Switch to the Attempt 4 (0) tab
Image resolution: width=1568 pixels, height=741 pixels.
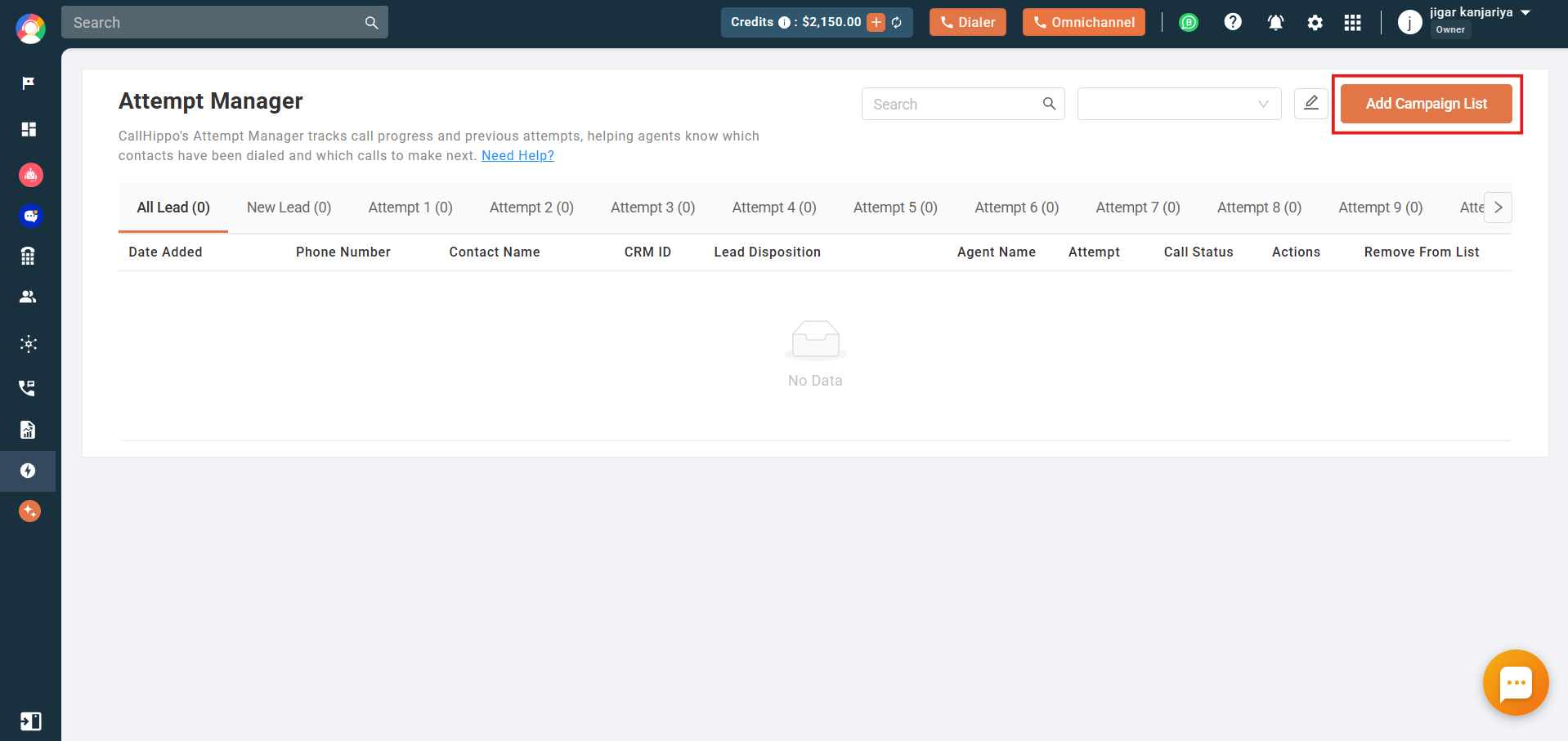click(x=774, y=208)
